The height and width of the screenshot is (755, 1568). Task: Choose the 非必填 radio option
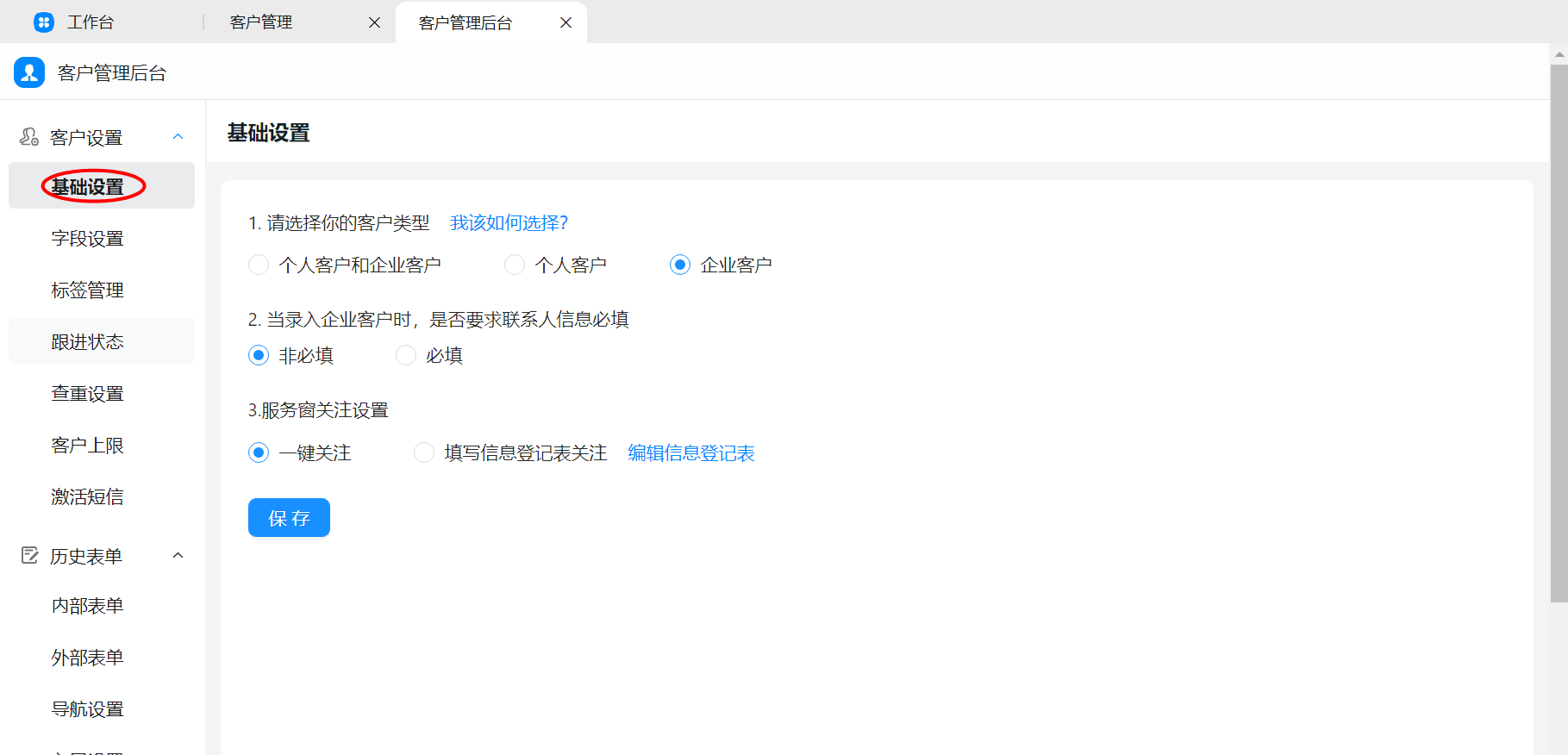pos(259,355)
